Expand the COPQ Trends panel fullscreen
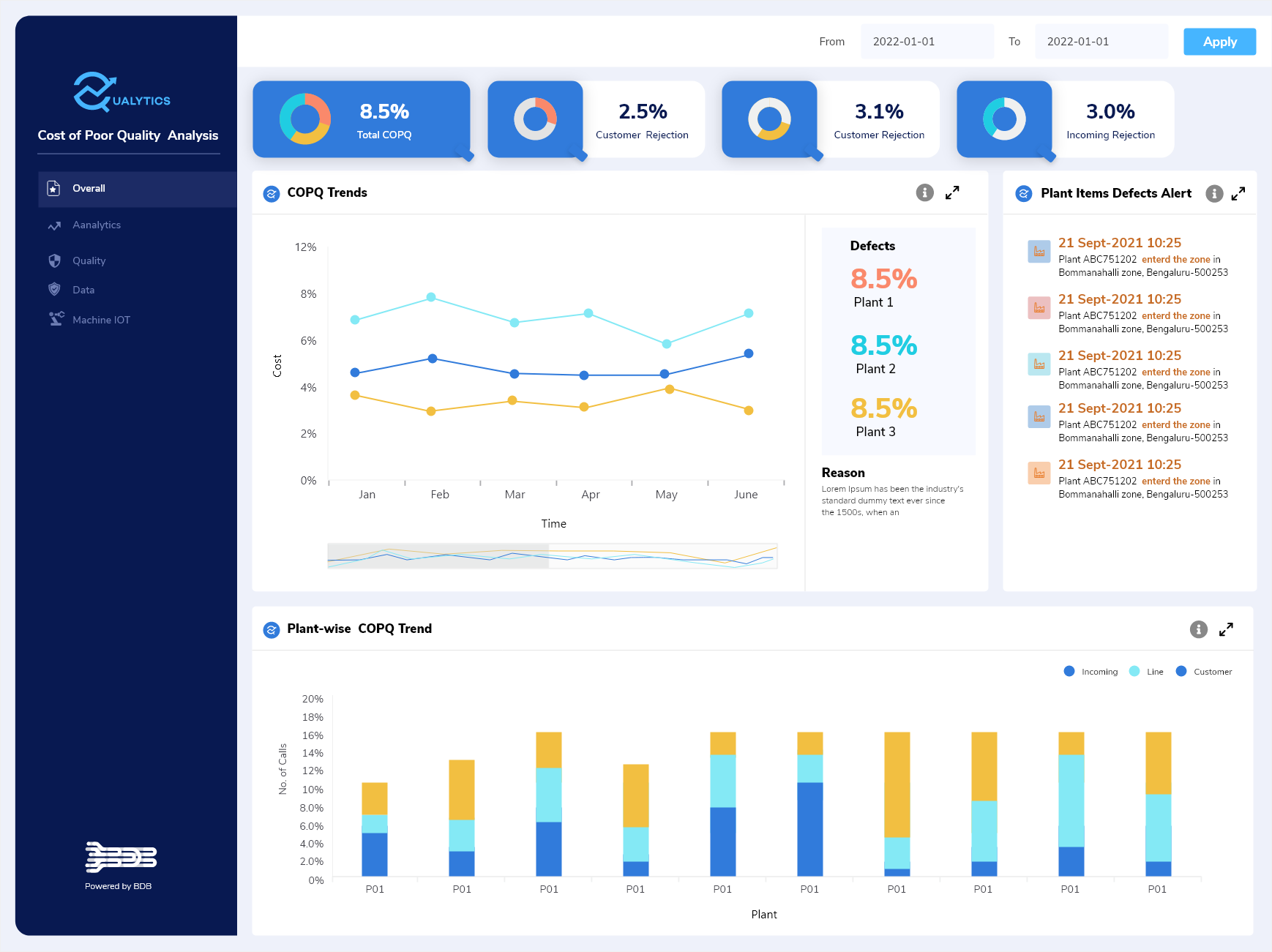This screenshot has height=952, width=1272. coord(952,192)
